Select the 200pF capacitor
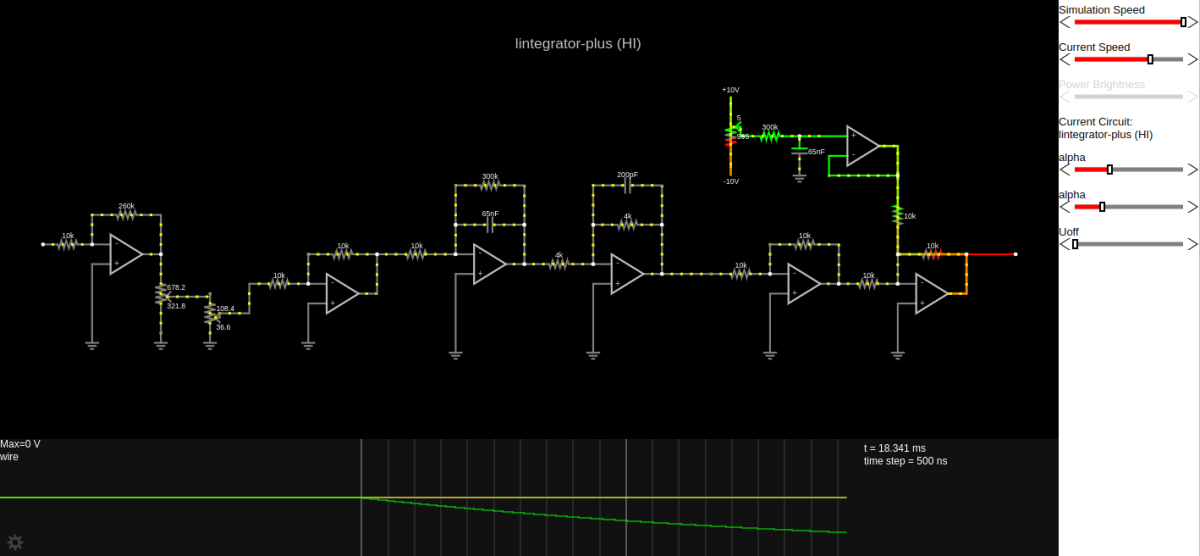The width and height of the screenshot is (1200, 556). tap(627, 183)
